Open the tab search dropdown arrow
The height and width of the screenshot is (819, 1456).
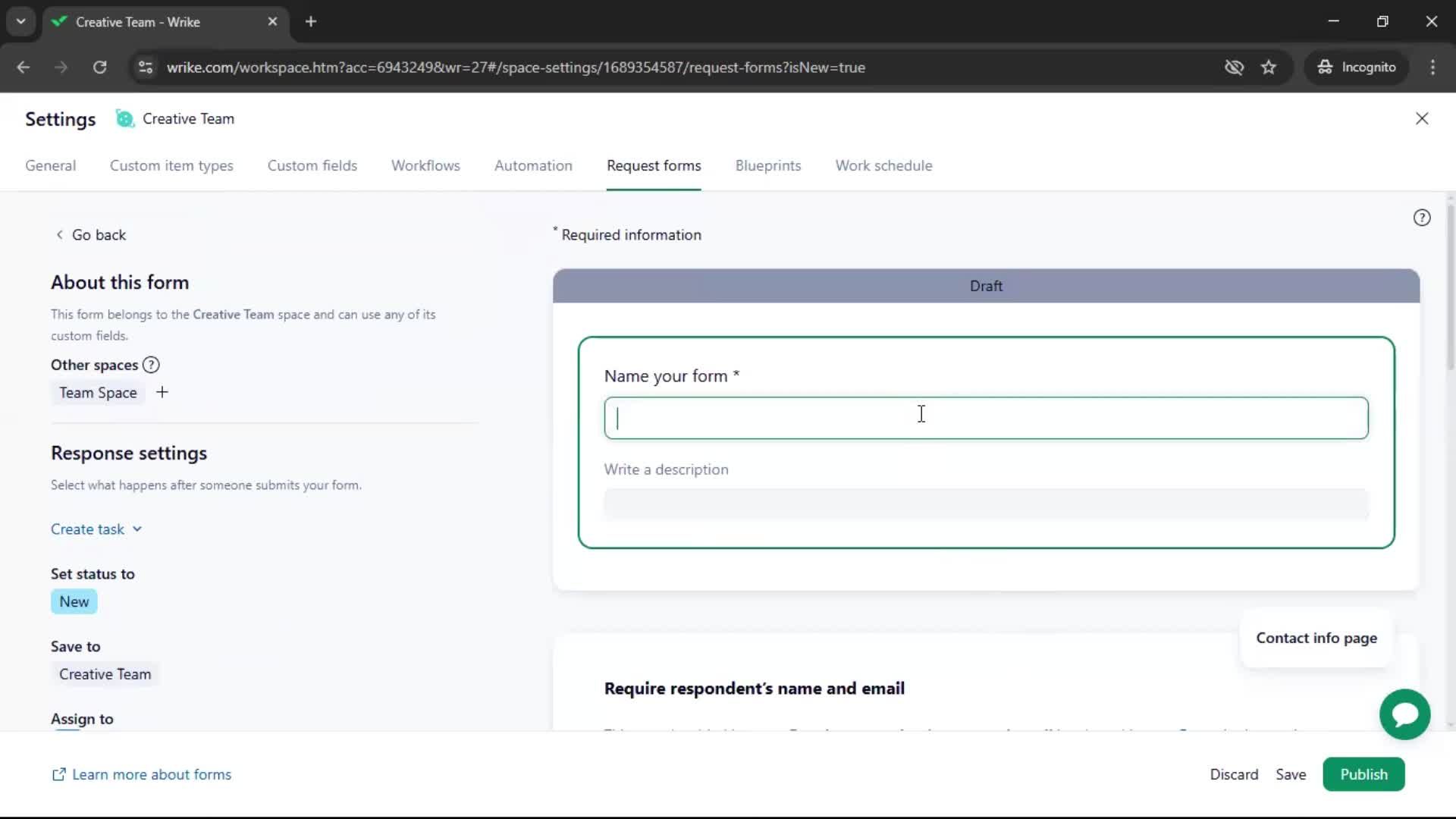21,22
